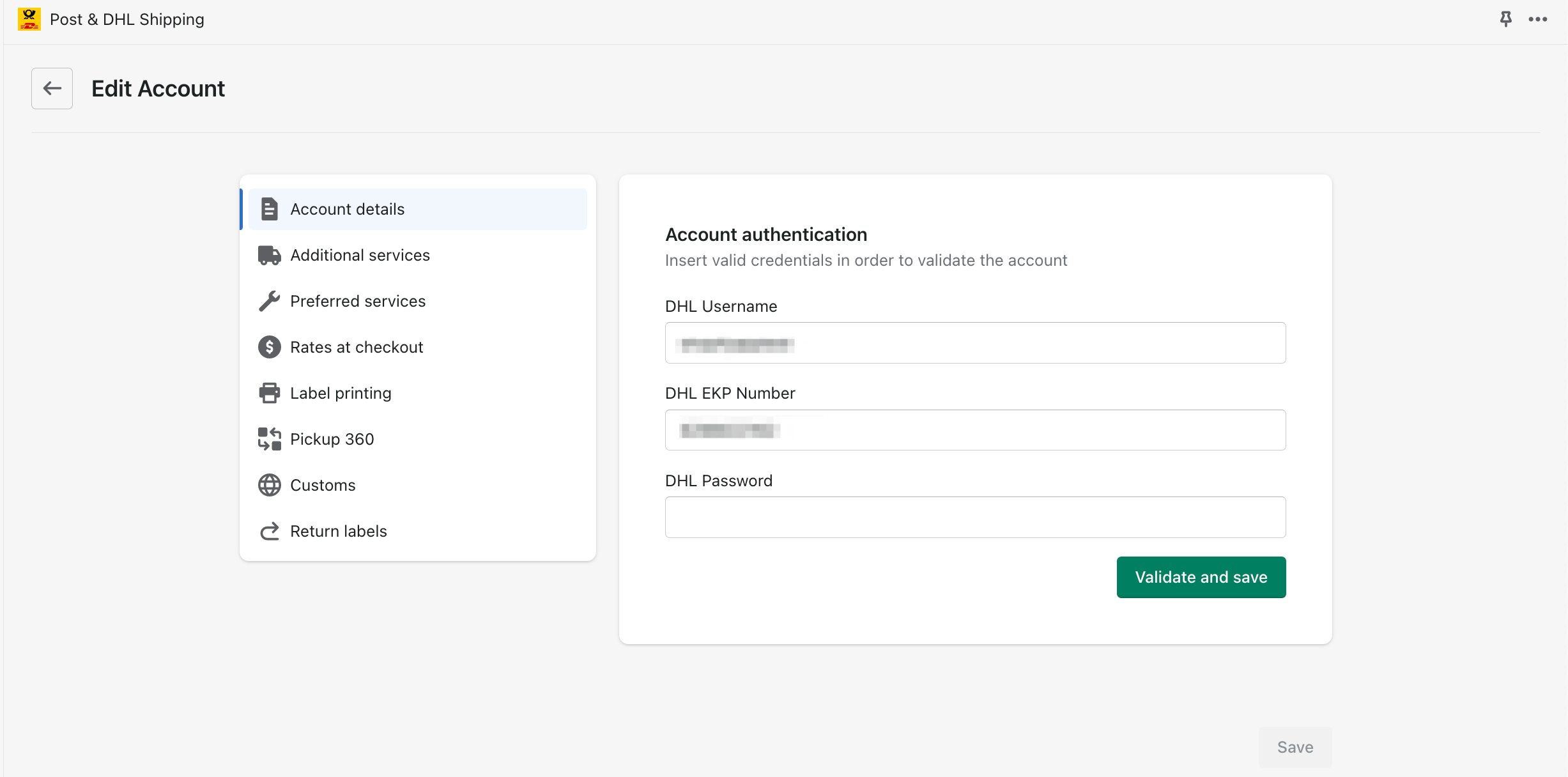This screenshot has height=777, width=1568.
Task: Click the Rates at checkout dollar icon
Action: tap(270, 347)
